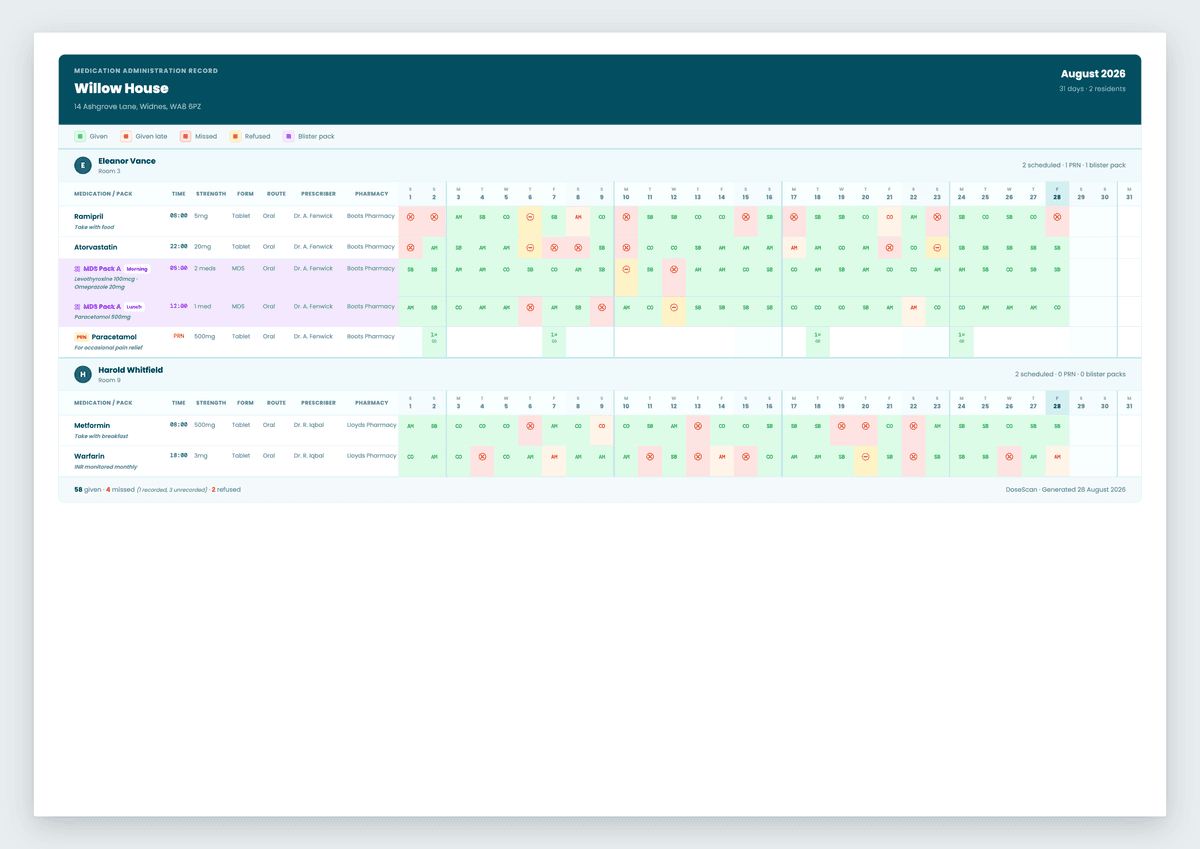Click Paracetamol PRN dose cell on day 18

pos(817,341)
